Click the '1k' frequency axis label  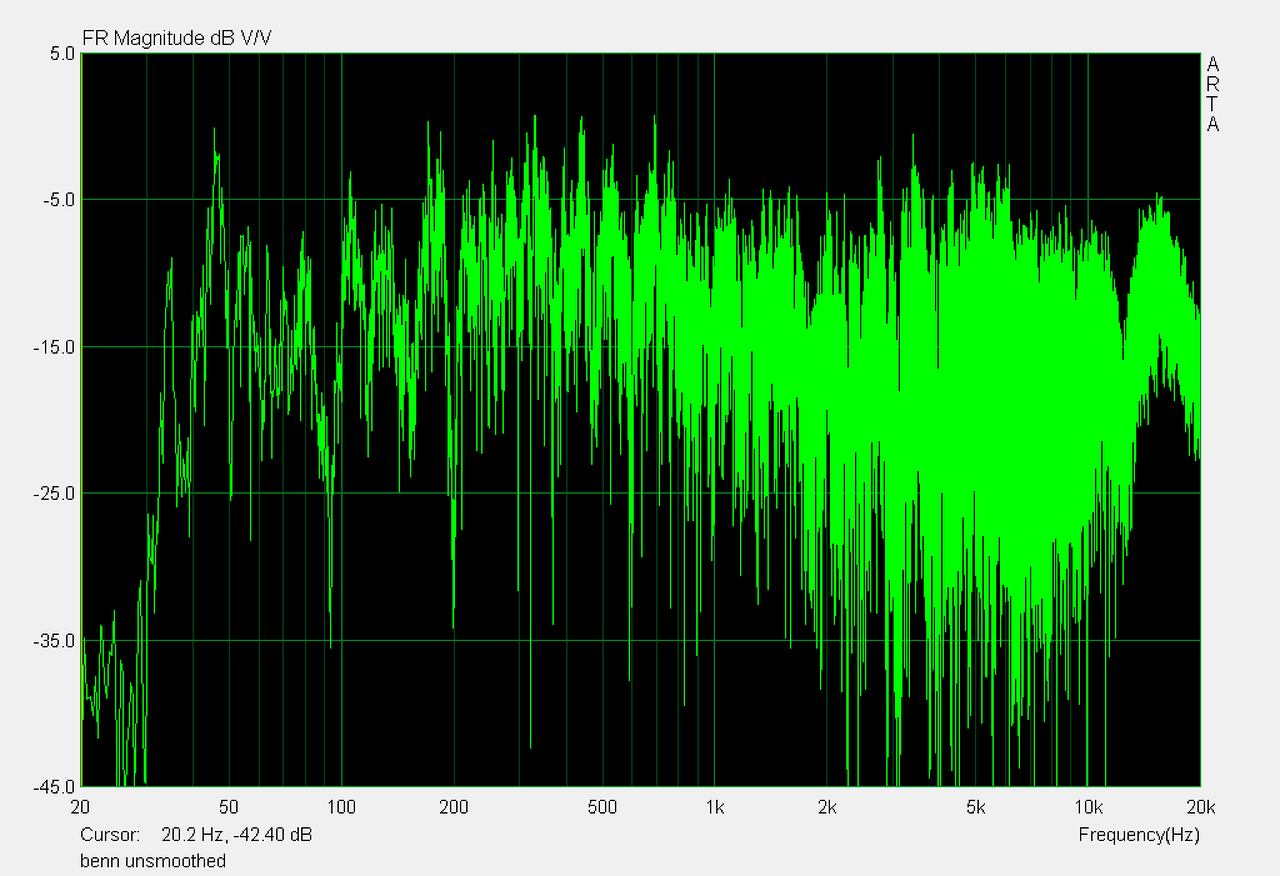715,808
